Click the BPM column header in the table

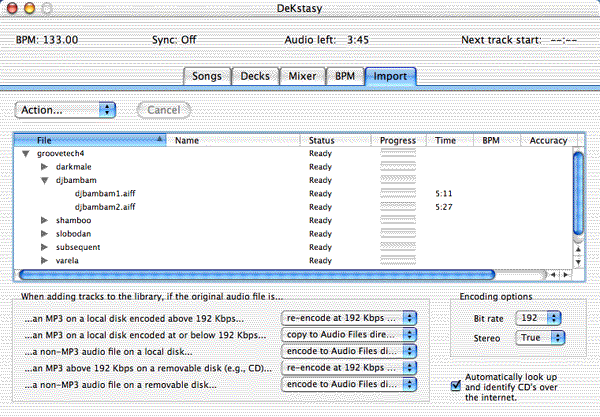(x=497, y=140)
